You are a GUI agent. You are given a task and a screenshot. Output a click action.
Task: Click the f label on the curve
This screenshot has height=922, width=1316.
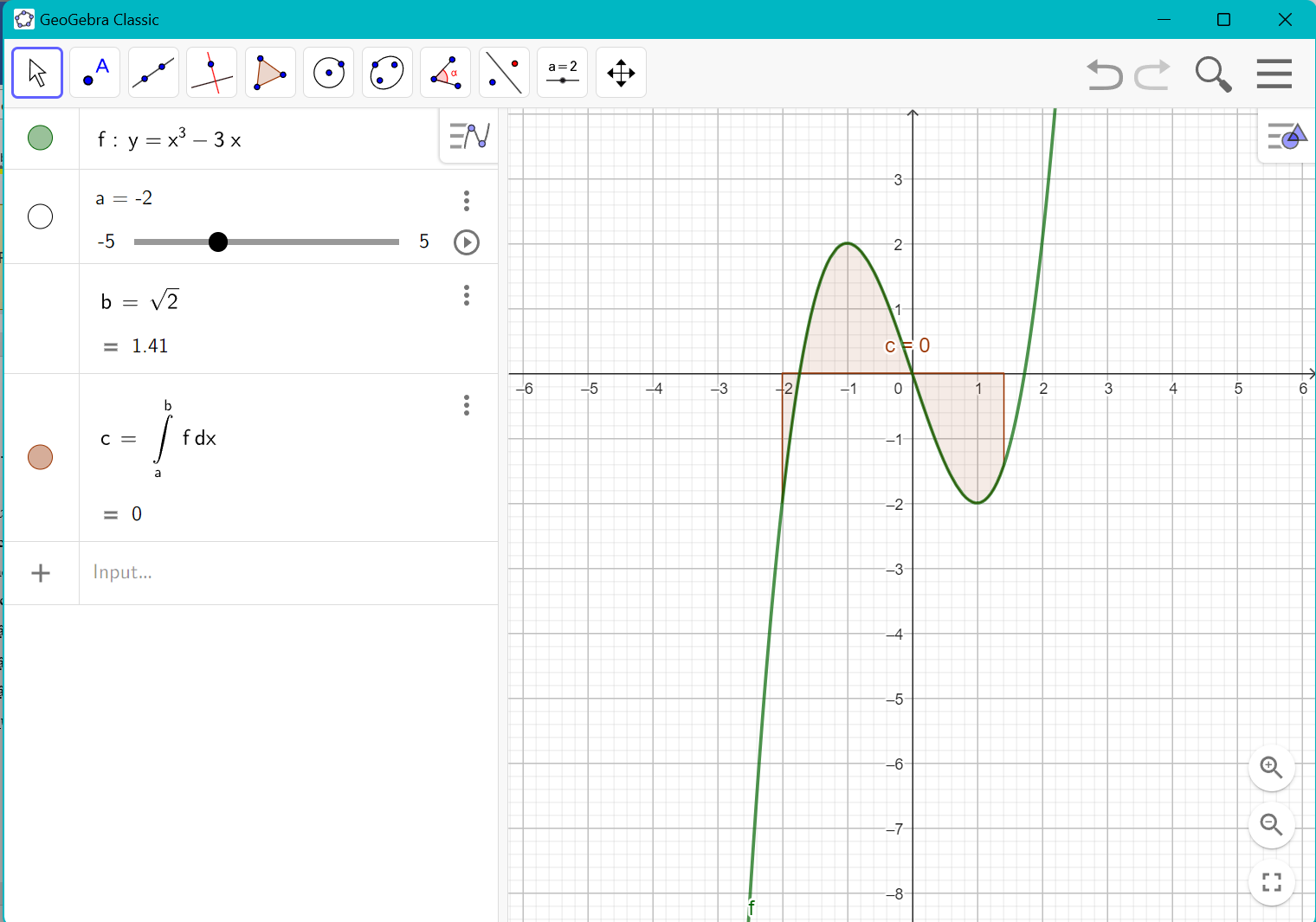752,906
